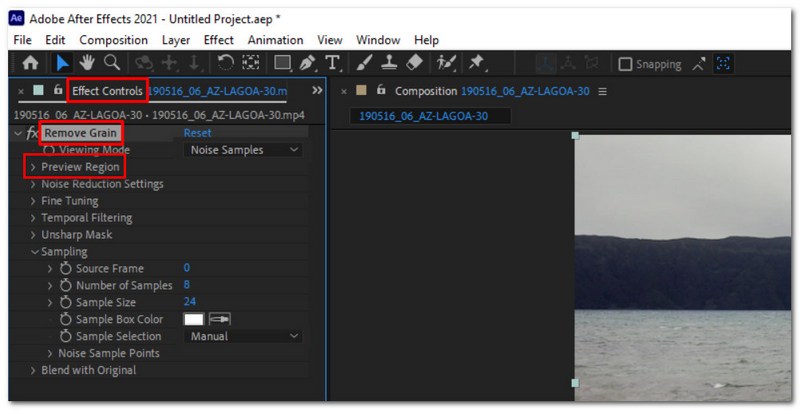800x410 pixels.
Task: Select the Zoom magnifier tool
Action: (x=112, y=63)
